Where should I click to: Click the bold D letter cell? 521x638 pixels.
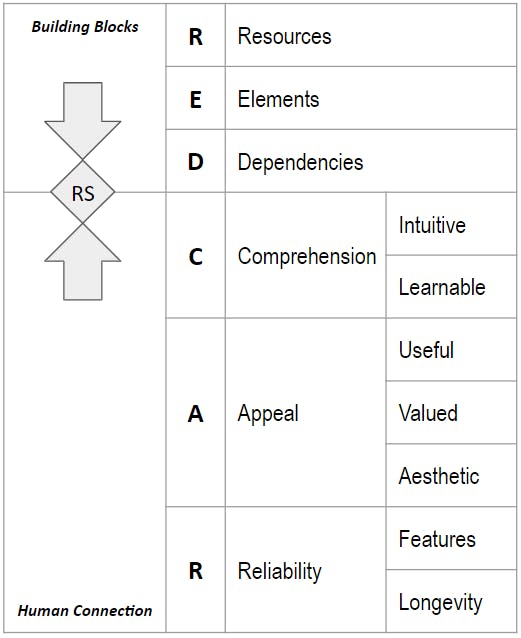coord(196,161)
